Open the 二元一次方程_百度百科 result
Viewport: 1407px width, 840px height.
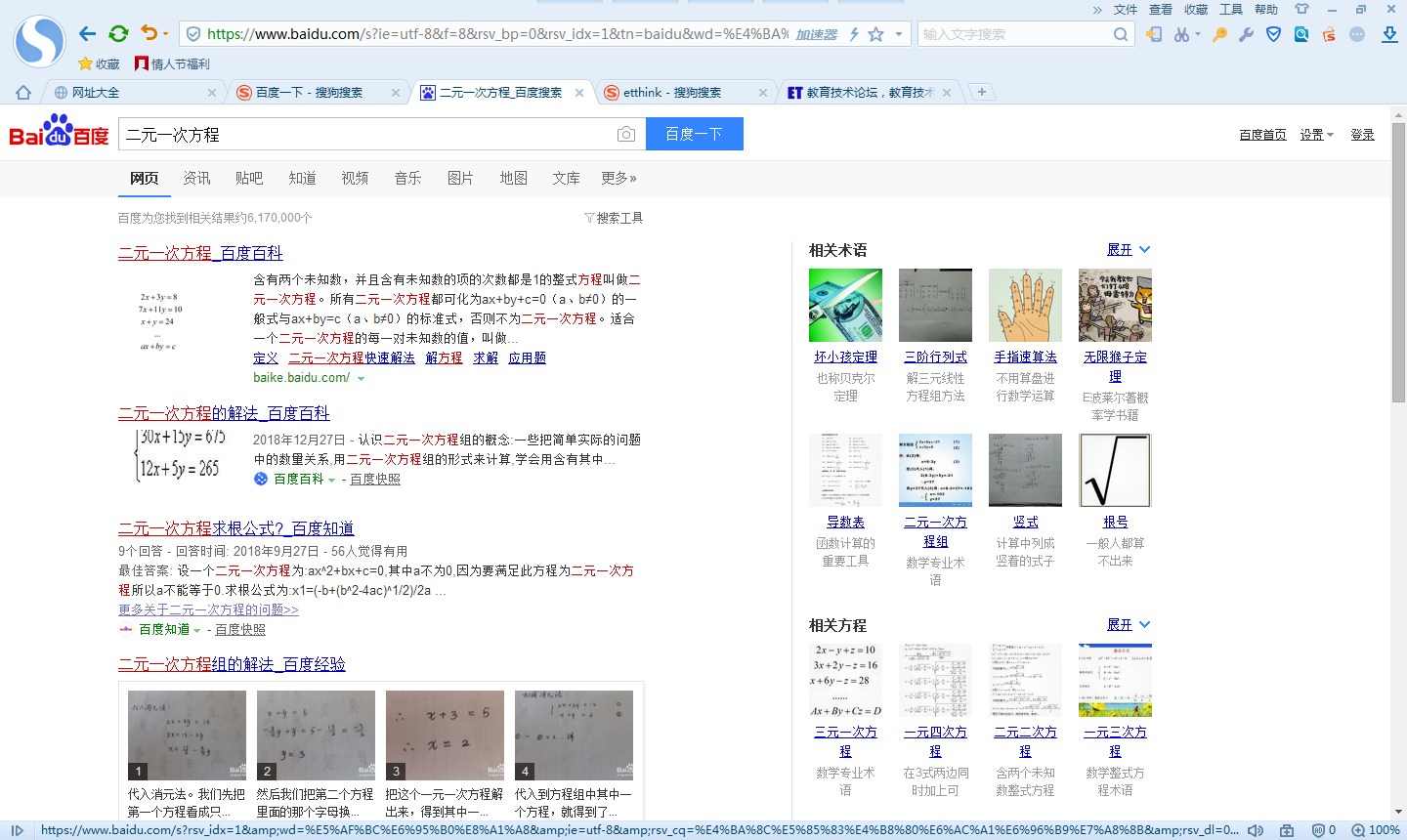point(200,253)
